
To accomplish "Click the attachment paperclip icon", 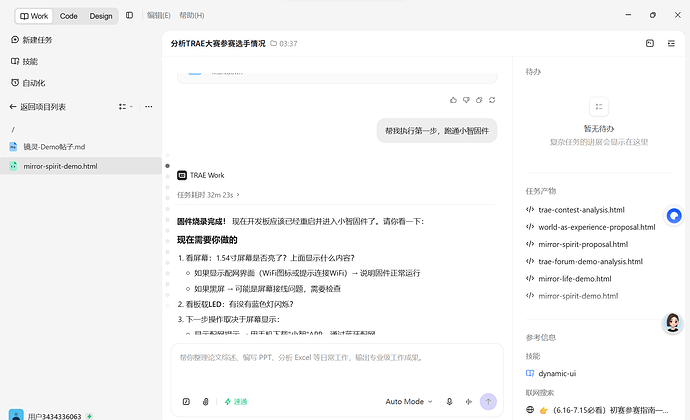I will click(206, 402).
